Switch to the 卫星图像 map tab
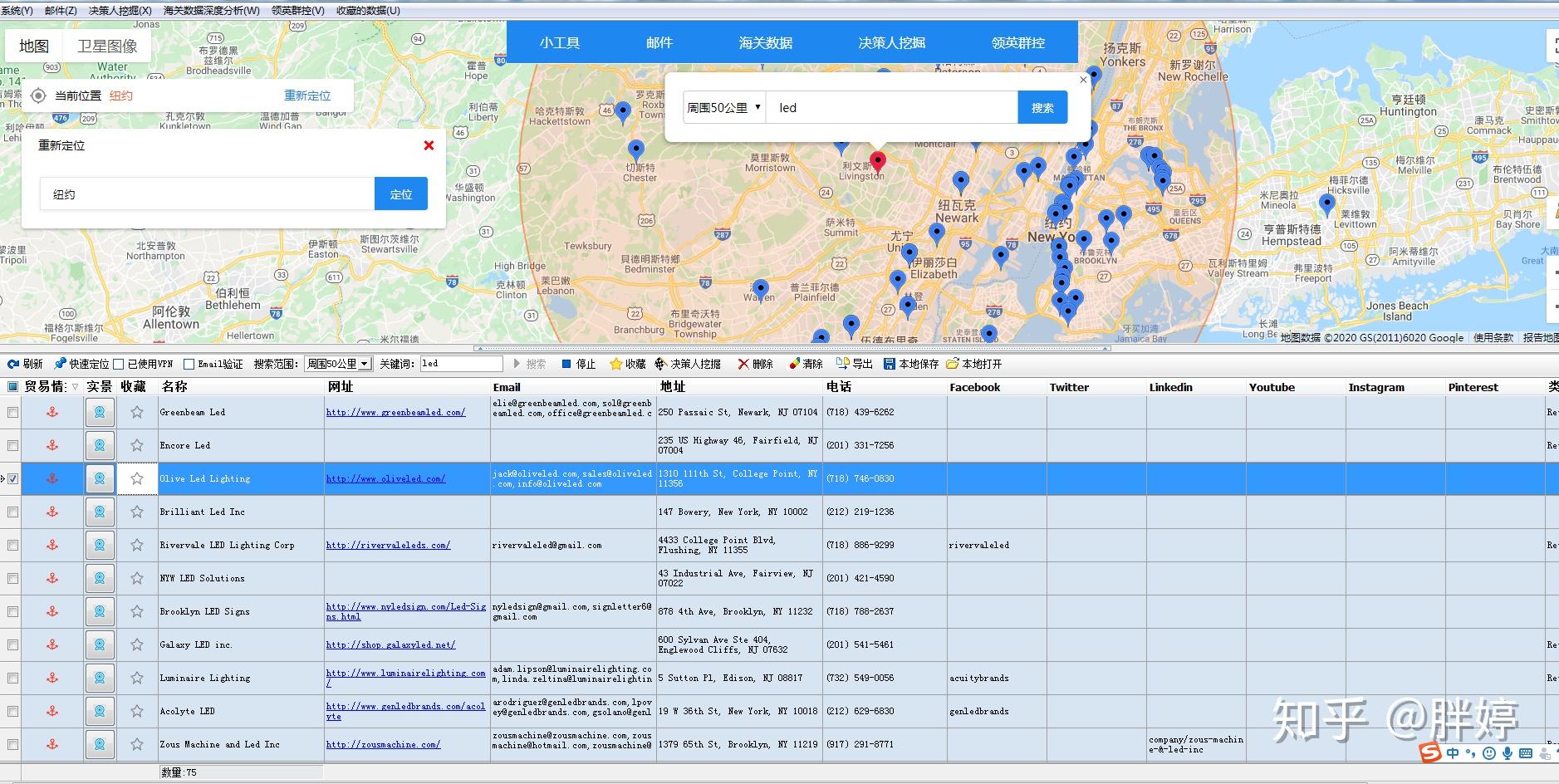Screen dimensions: 1559x784 click(x=107, y=47)
